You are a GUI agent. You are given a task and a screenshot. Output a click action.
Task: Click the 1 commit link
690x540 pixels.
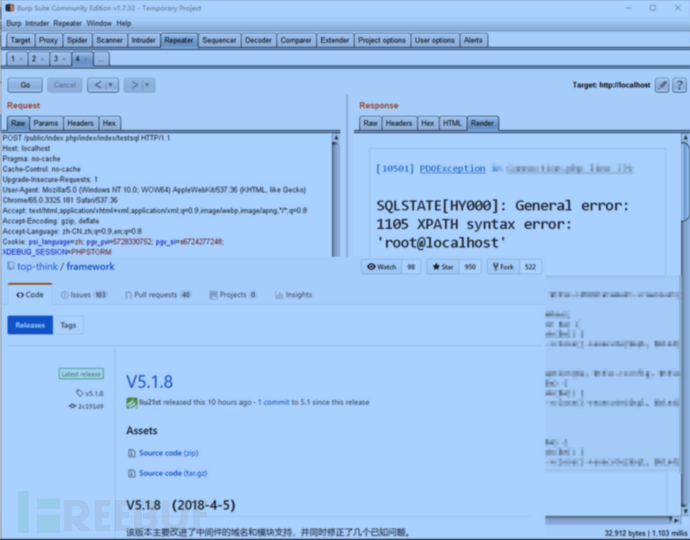click(x=274, y=402)
